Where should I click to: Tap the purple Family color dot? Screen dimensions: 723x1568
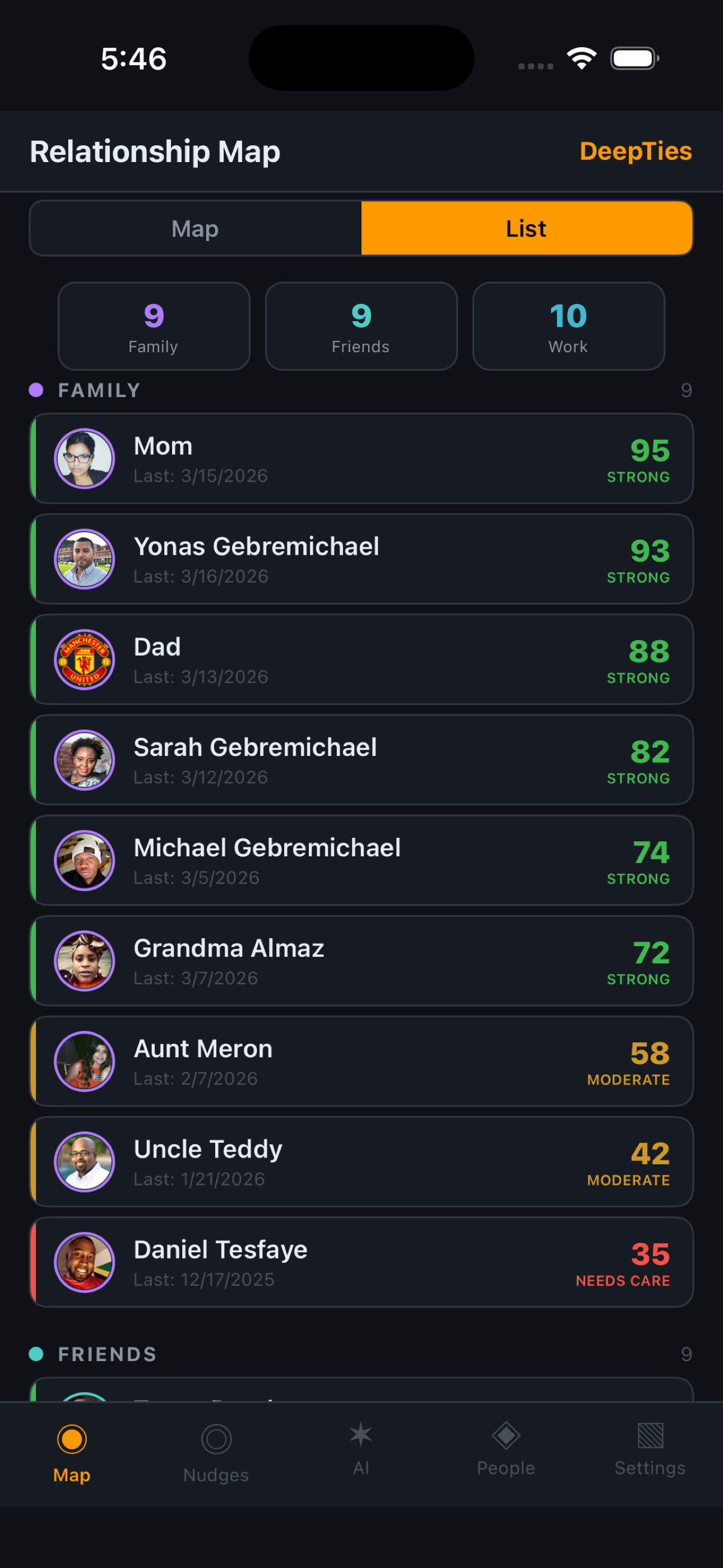pyautogui.click(x=36, y=390)
